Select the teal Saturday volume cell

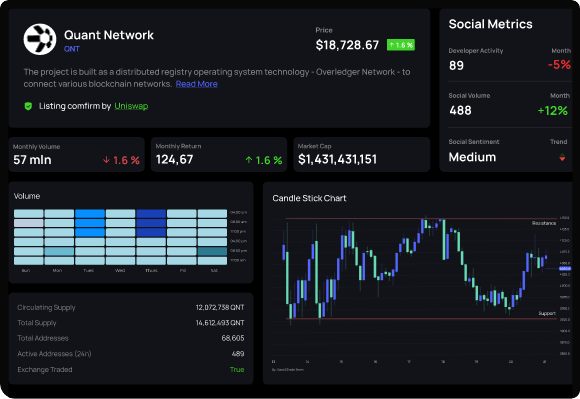(212, 251)
